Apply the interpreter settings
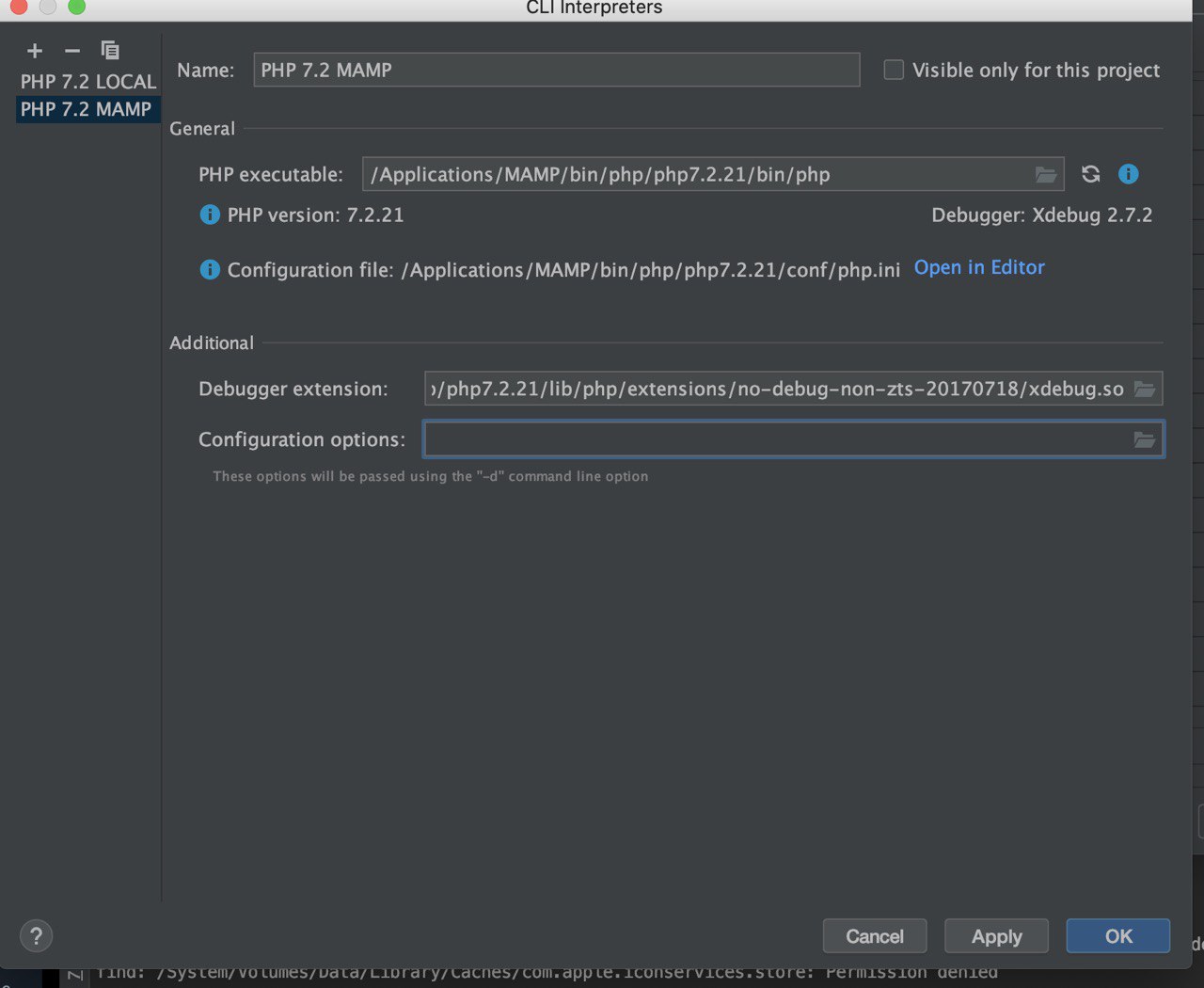 (x=996, y=936)
